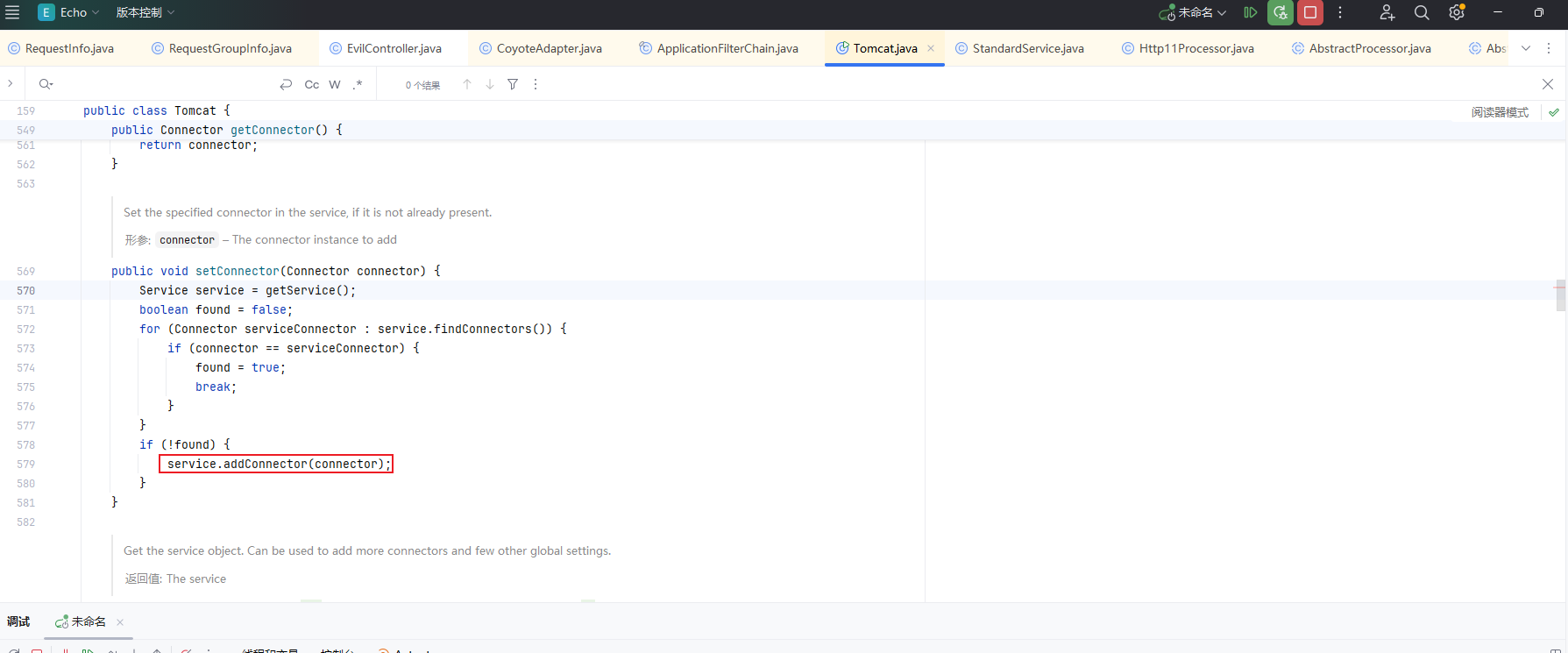Close the Tomcat.java tab
This screenshot has height=653, width=1568.
(x=931, y=48)
